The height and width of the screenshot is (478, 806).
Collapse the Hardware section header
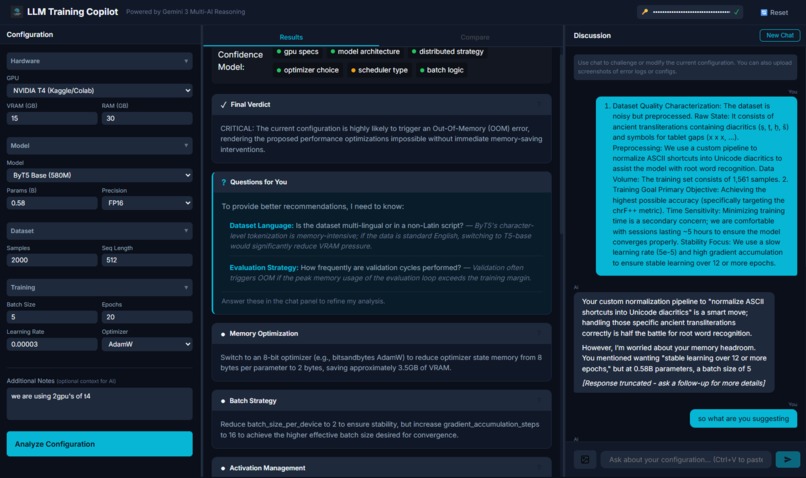click(x=99, y=61)
